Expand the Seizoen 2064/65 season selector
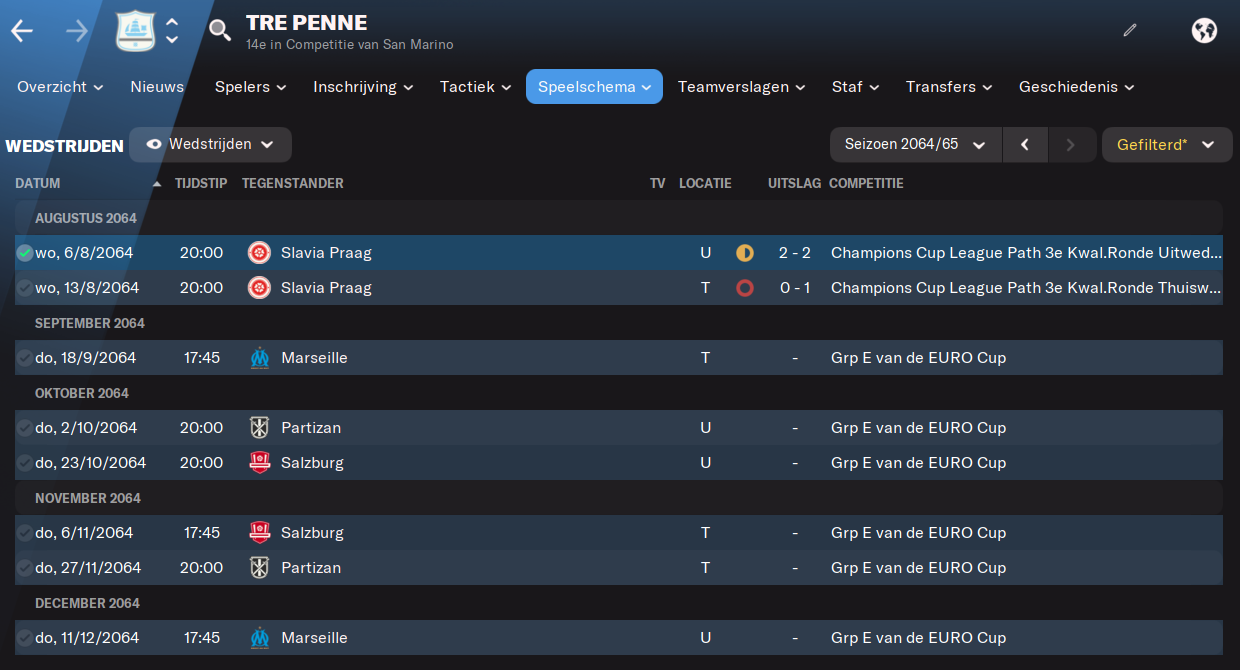This screenshot has height=670, width=1240. [x=916, y=145]
